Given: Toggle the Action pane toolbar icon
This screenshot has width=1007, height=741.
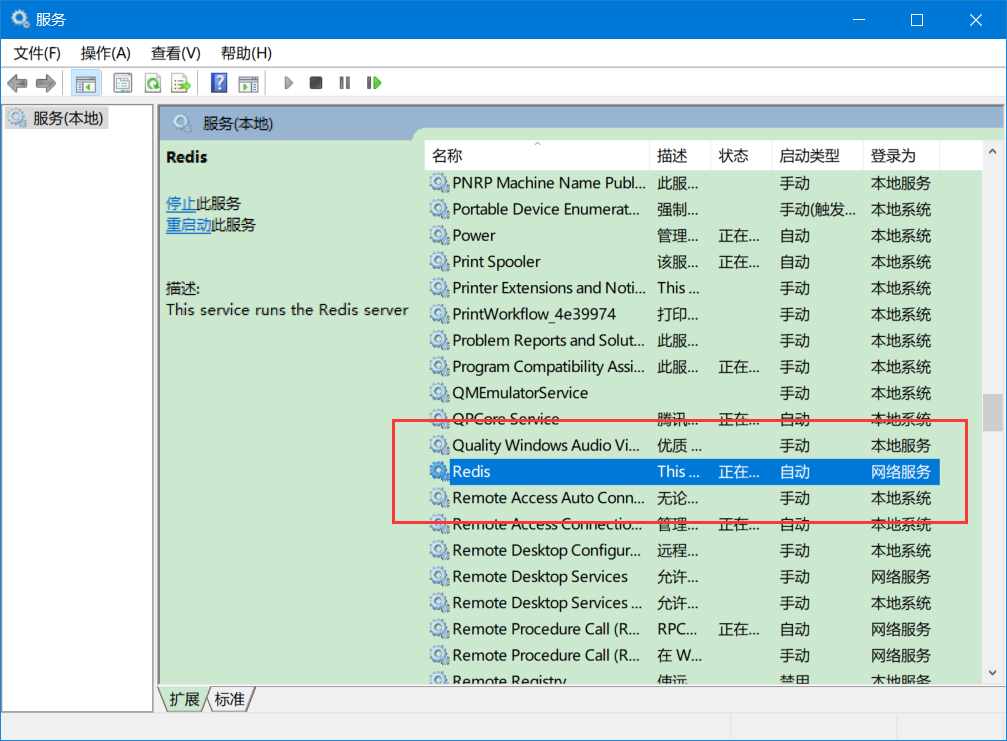Looking at the screenshot, I should [249, 83].
